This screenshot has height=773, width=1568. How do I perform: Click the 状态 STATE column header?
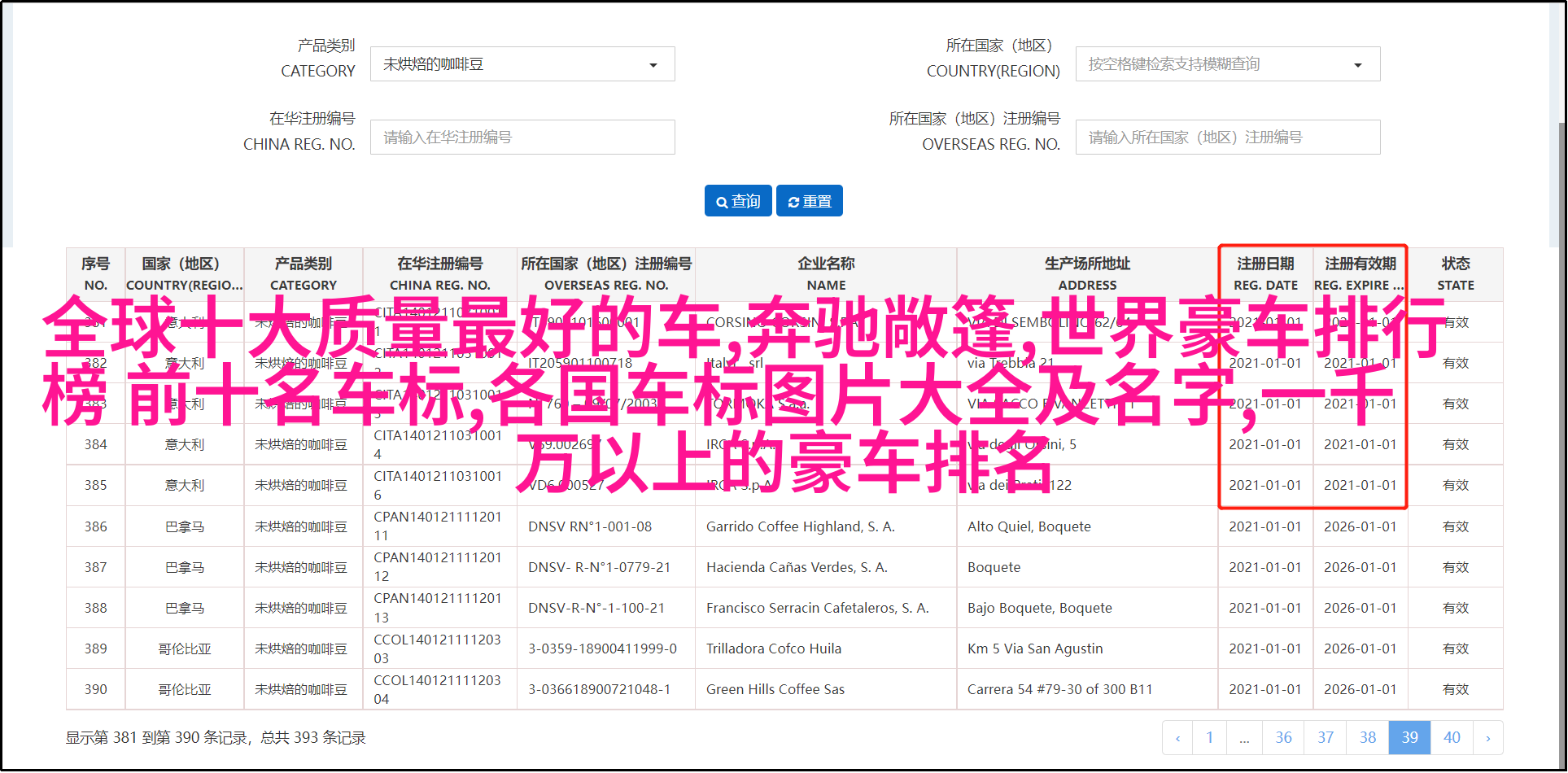(1456, 274)
